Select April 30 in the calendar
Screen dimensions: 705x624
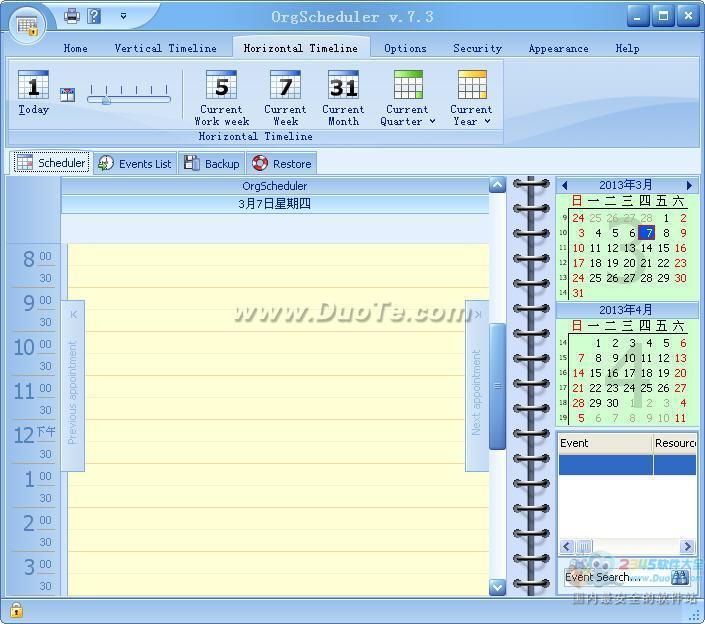click(612, 403)
